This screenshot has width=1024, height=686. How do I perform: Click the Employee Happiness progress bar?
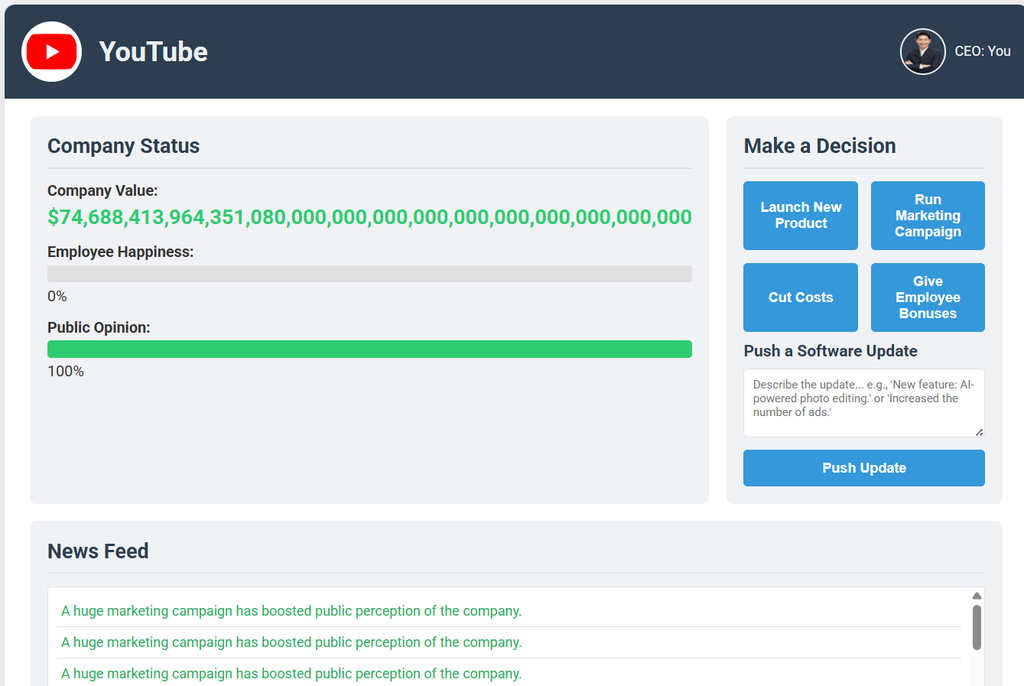[x=369, y=273]
